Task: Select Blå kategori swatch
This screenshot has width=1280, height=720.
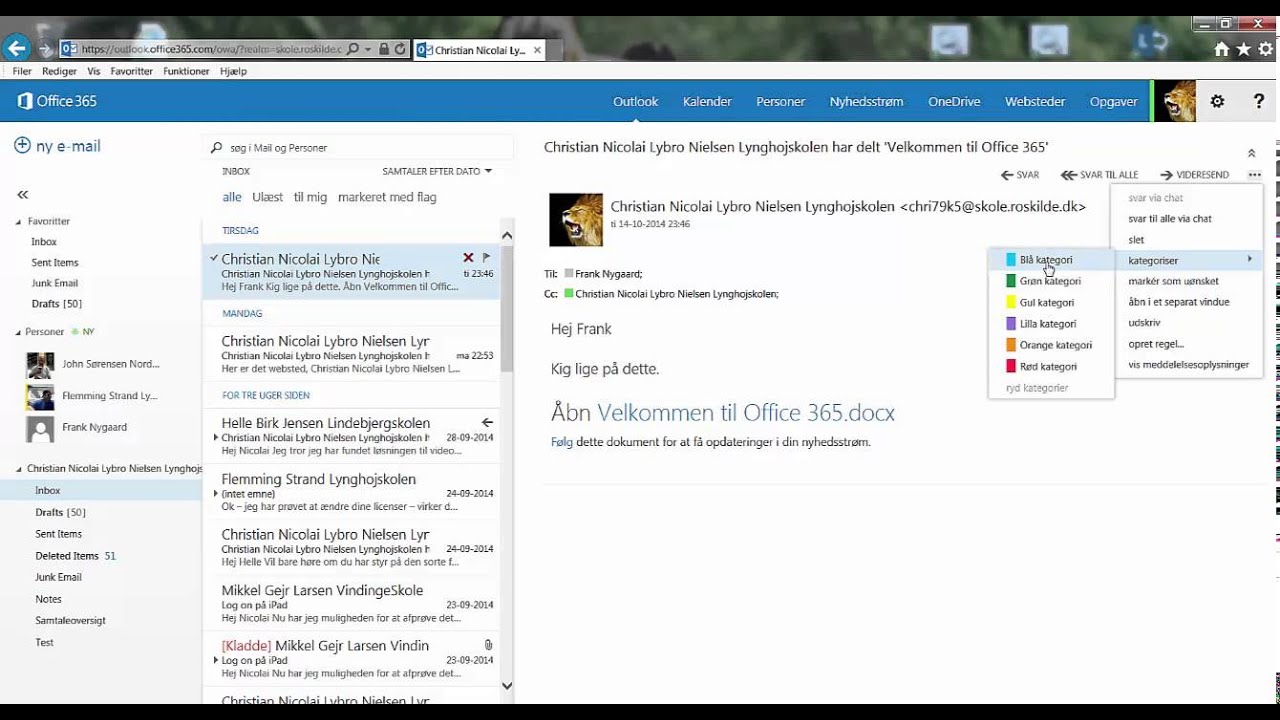Action: click(x=1011, y=260)
